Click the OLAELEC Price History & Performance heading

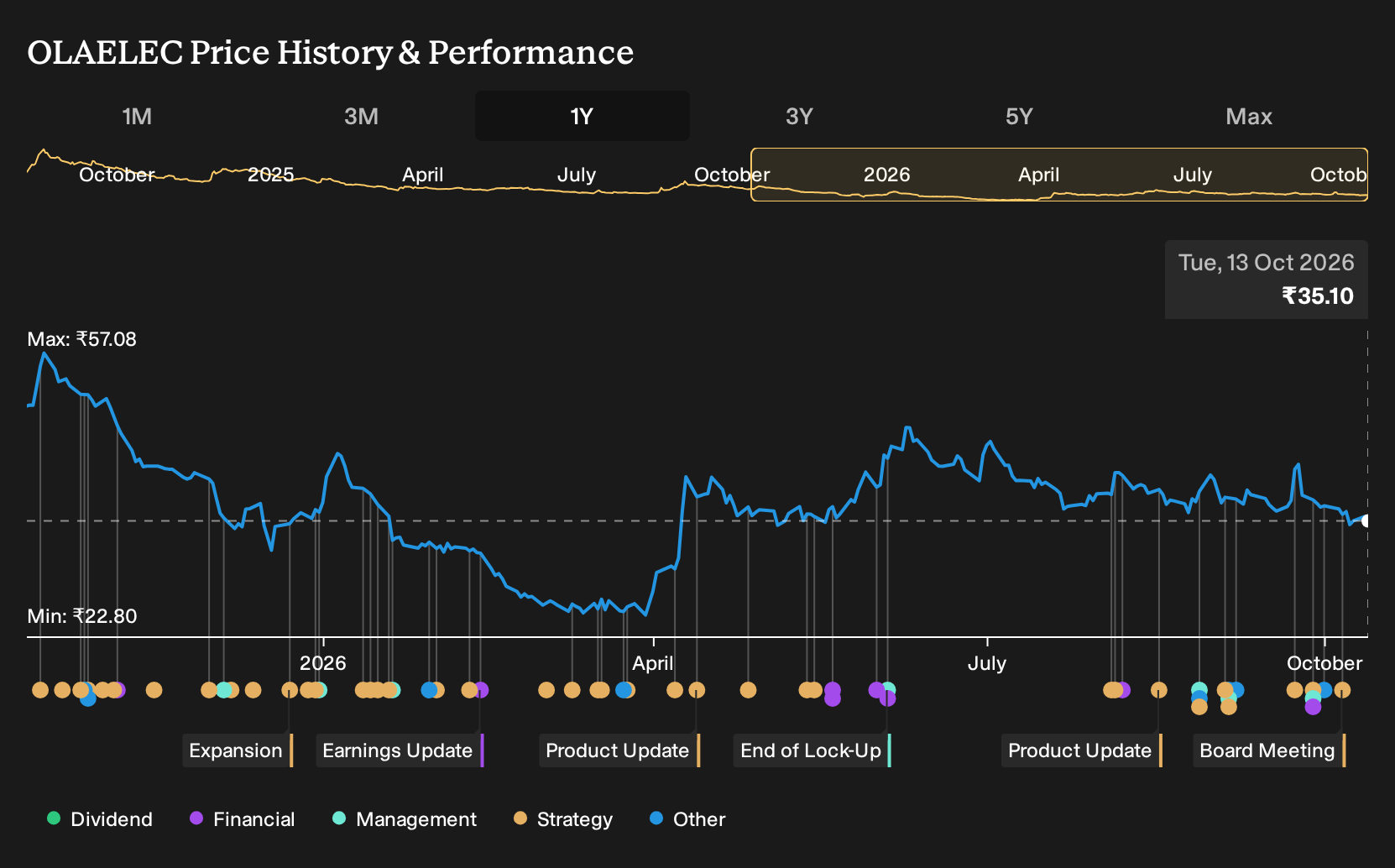click(330, 52)
